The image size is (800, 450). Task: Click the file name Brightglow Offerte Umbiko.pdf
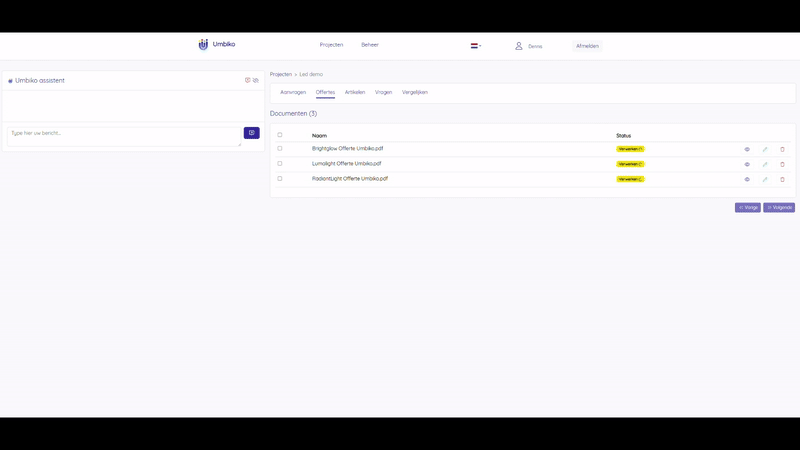(347, 148)
